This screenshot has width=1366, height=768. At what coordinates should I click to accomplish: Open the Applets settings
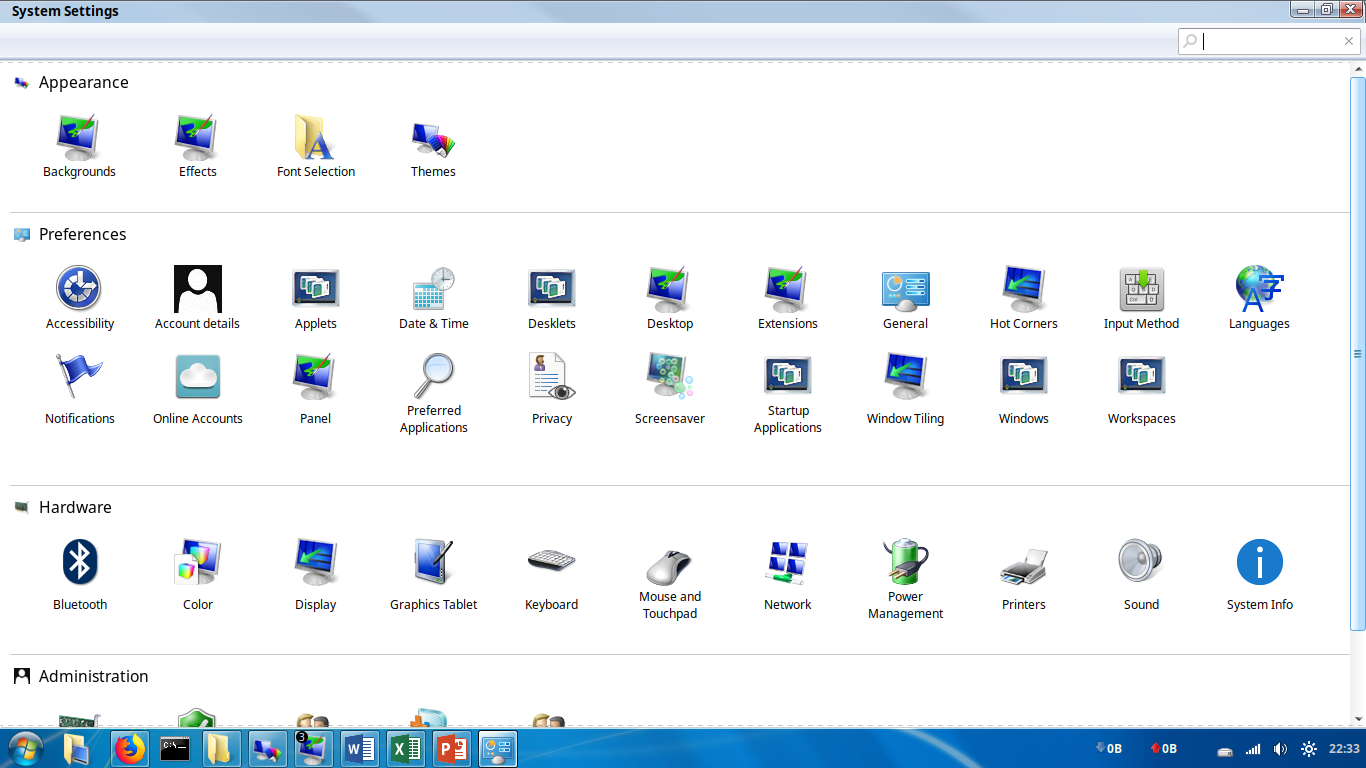coord(316,298)
